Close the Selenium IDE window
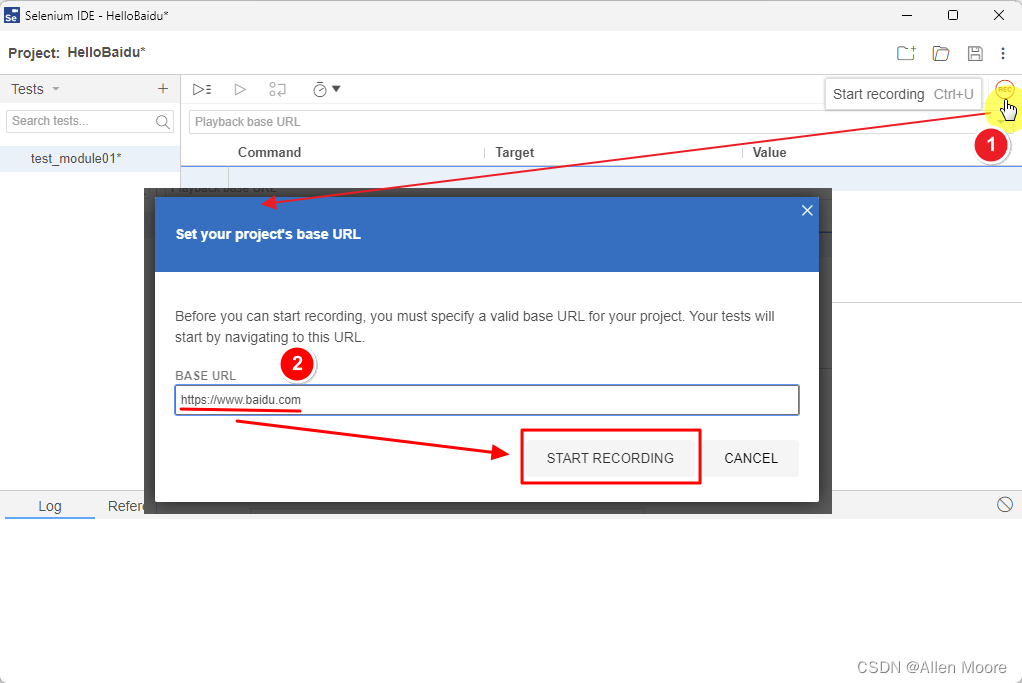 999,15
